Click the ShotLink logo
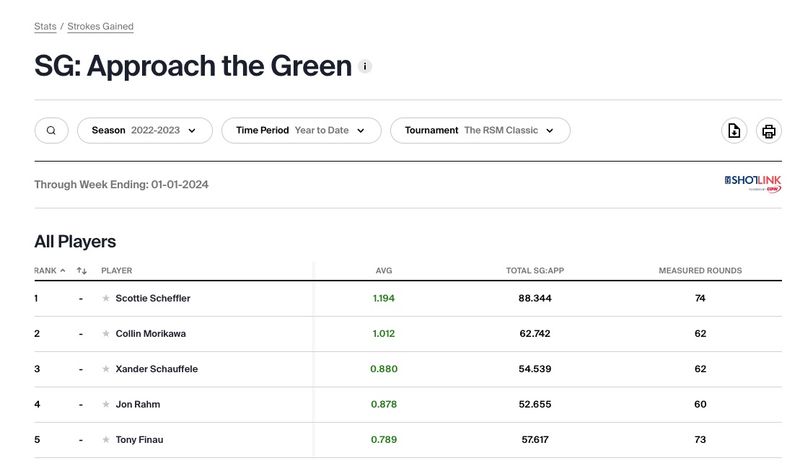The height and width of the screenshot is (471, 800). 752,183
